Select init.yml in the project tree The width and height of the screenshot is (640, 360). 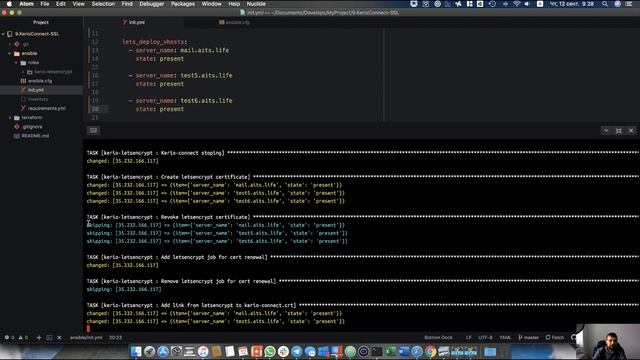coord(36,90)
